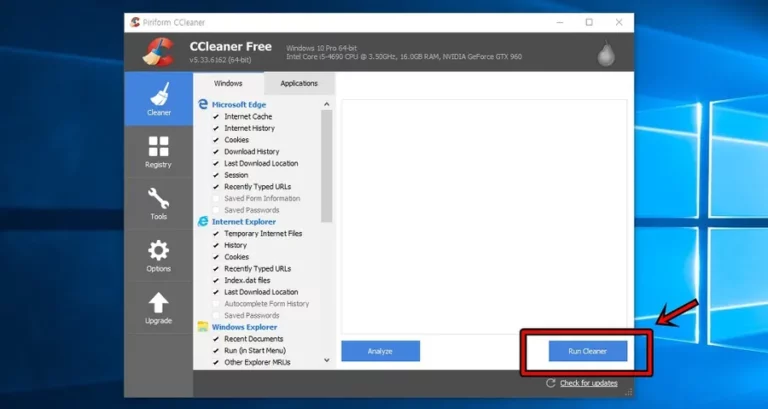Screen dimensions: 768x409
Task: Open the Options gear section
Action: point(158,256)
